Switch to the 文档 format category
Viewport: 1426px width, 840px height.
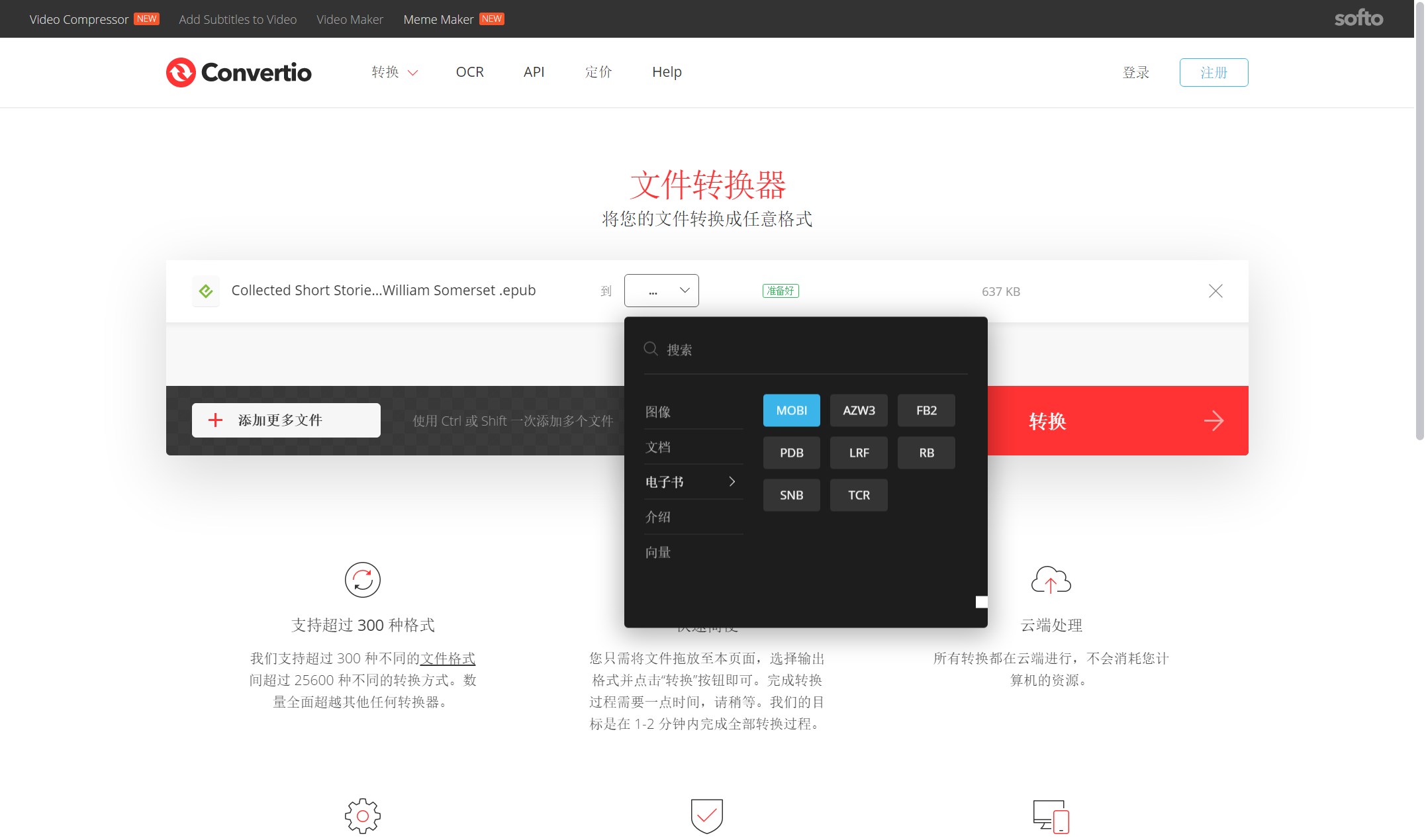coord(659,447)
